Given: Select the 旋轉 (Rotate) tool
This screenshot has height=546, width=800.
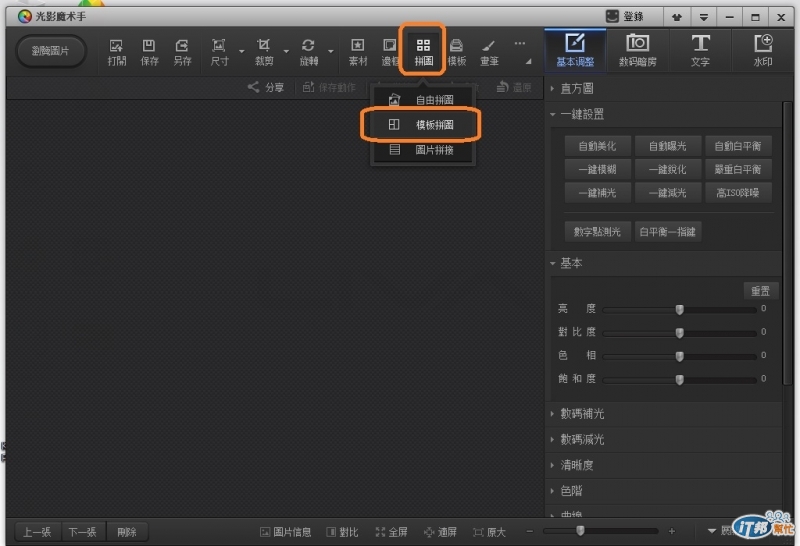Looking at the screenshot, I should pos(308,53).
